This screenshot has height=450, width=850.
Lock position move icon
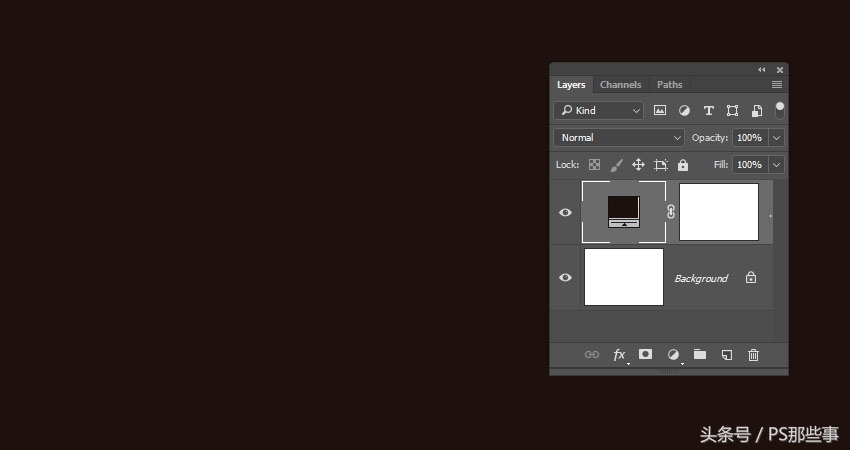pos(639,165)
